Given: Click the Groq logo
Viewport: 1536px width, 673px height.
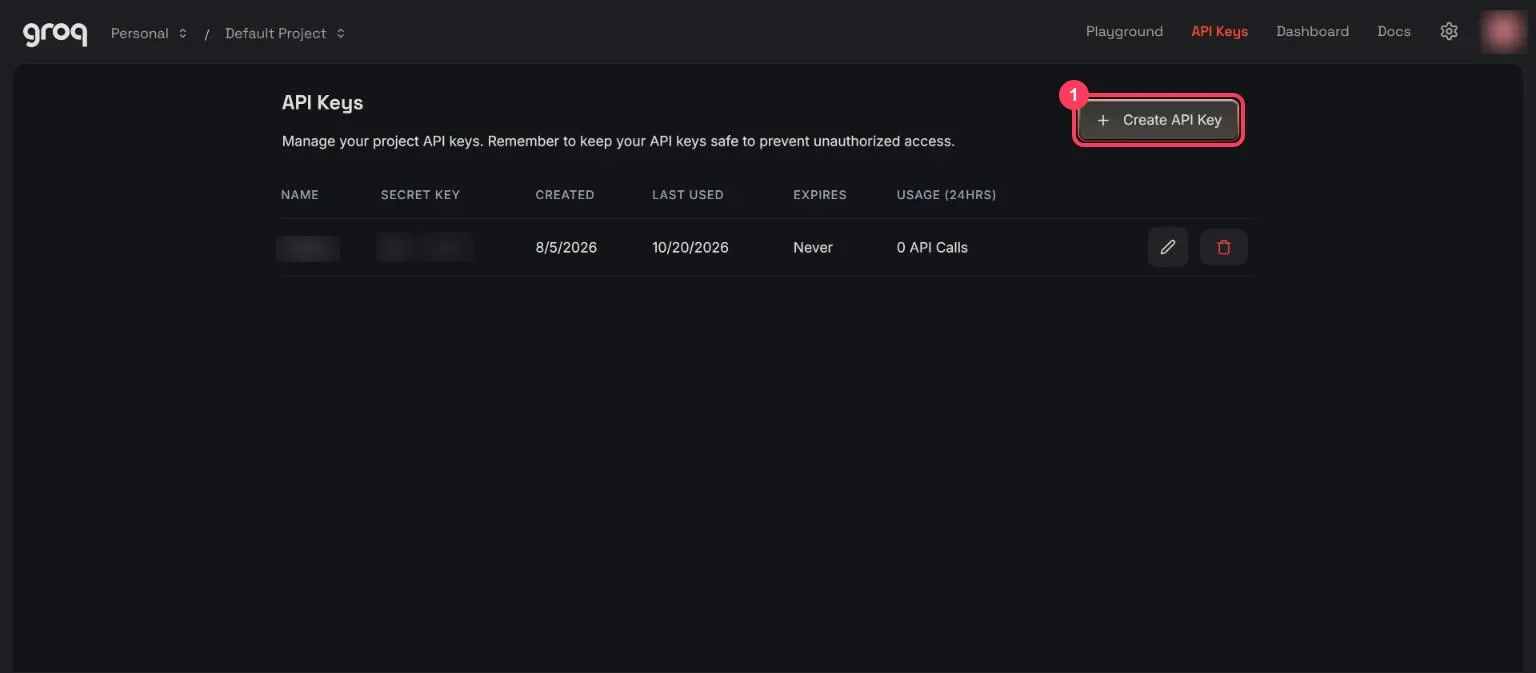Looking at the screenshot, I should tap(55, 33).
